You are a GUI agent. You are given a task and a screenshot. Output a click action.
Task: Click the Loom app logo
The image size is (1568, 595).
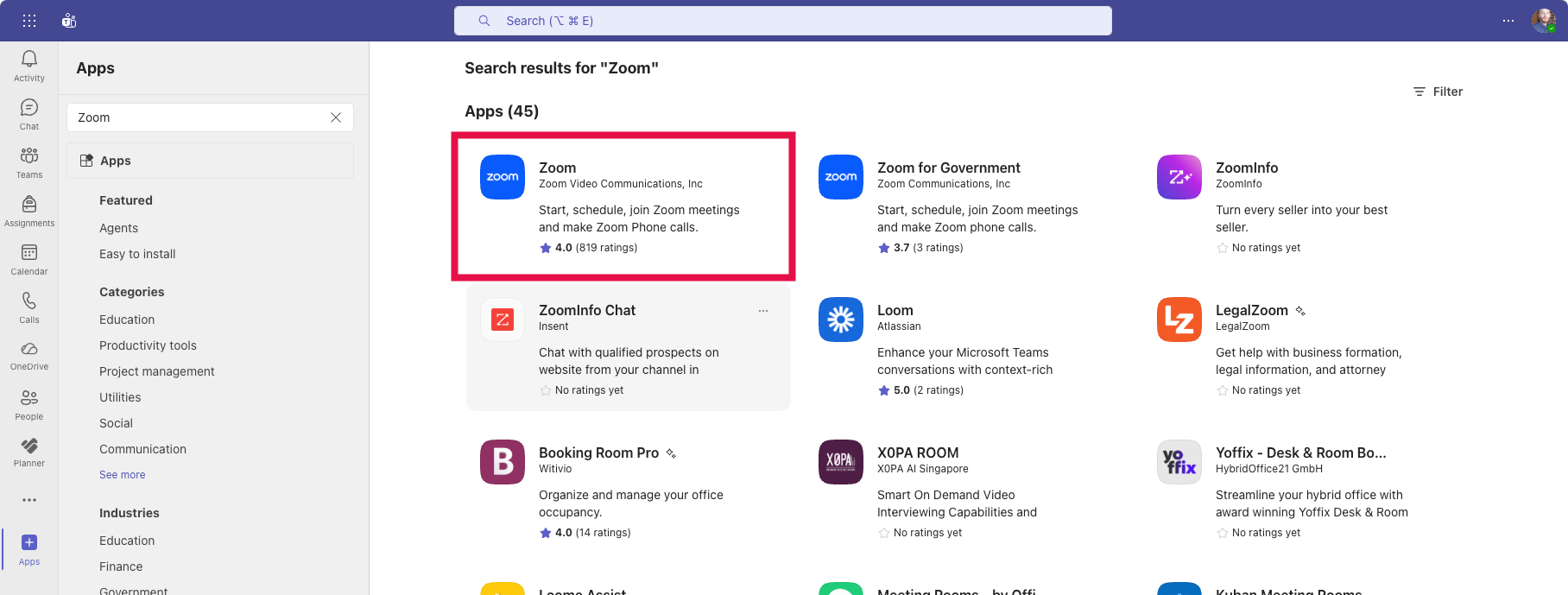click(x=841, y=320)
